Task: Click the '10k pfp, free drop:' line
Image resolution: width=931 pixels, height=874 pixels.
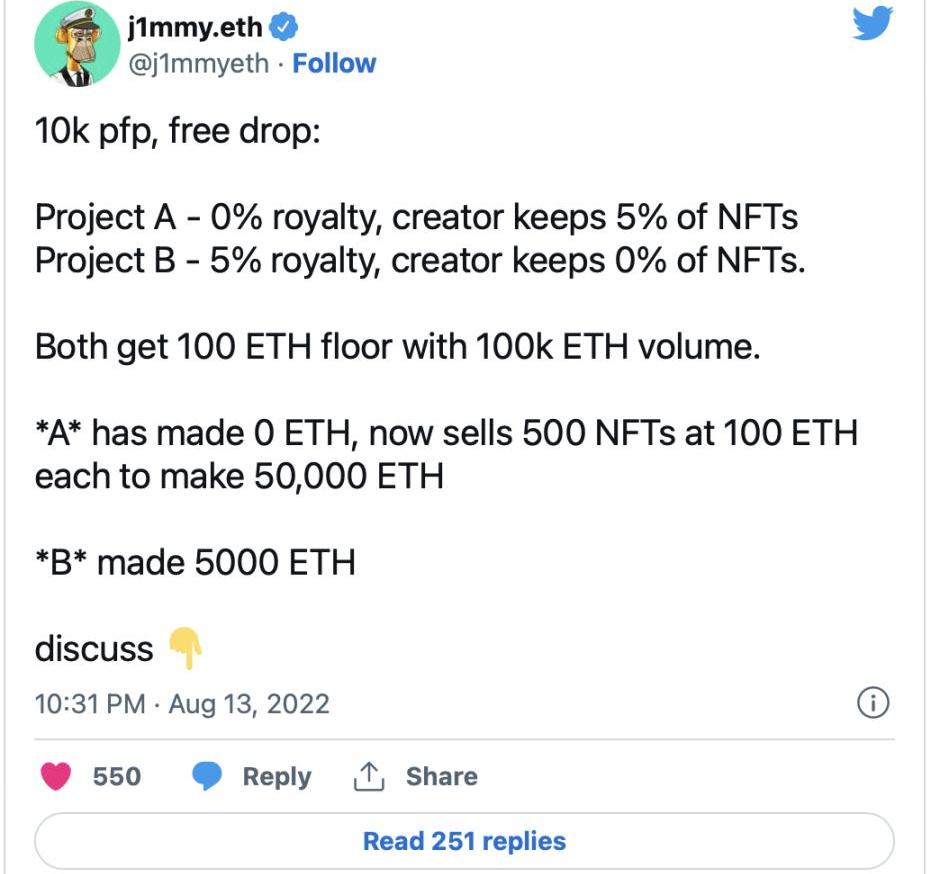Action: pos(177,131)
